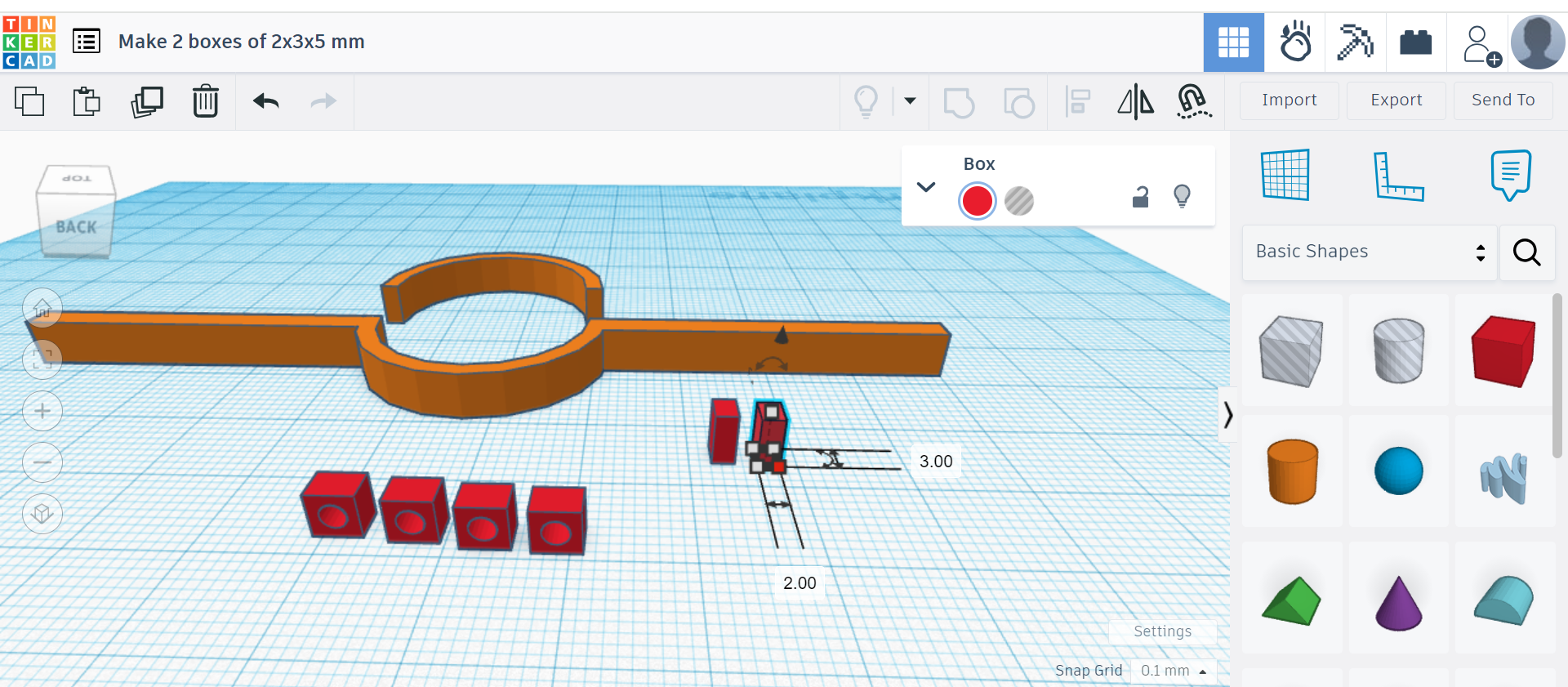Open the Basic Shapes dropdown
1568x687 pixels.
[1370, 252]
